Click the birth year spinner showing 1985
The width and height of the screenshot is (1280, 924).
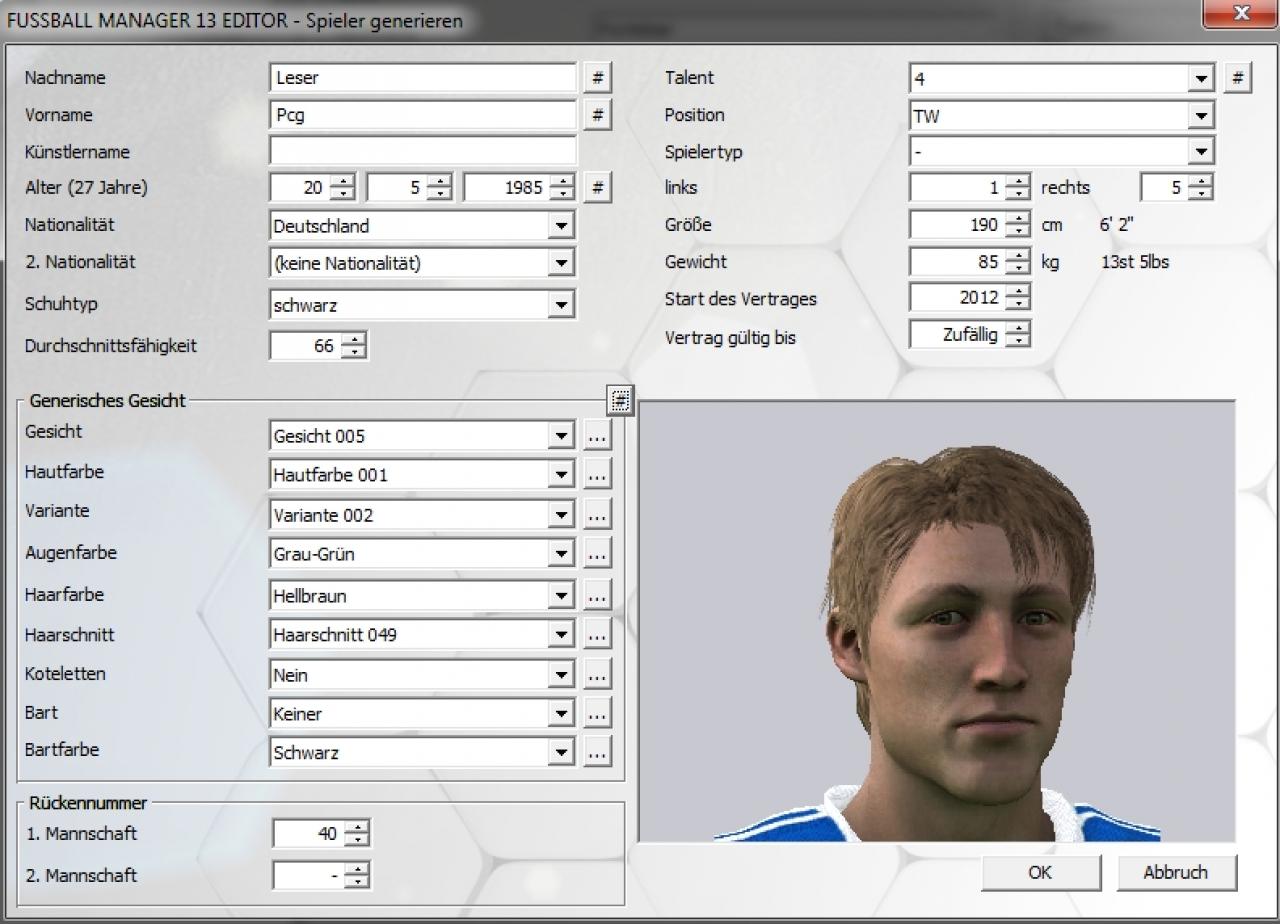click(520, 187)
